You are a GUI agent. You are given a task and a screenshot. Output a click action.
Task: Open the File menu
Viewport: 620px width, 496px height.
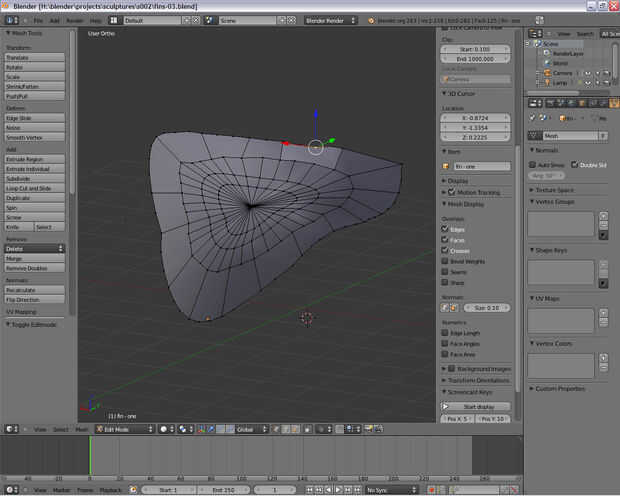[x=38, y=20]
